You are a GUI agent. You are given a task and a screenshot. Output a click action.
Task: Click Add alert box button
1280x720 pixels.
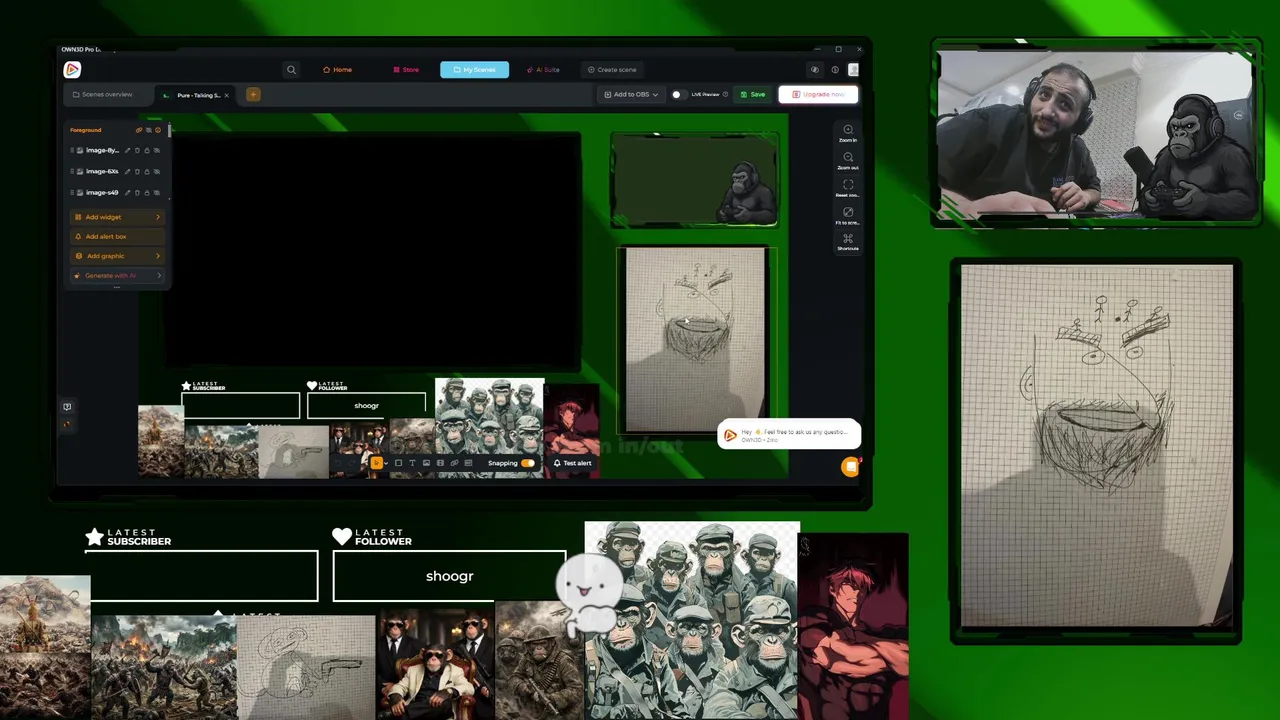point(117,236)
